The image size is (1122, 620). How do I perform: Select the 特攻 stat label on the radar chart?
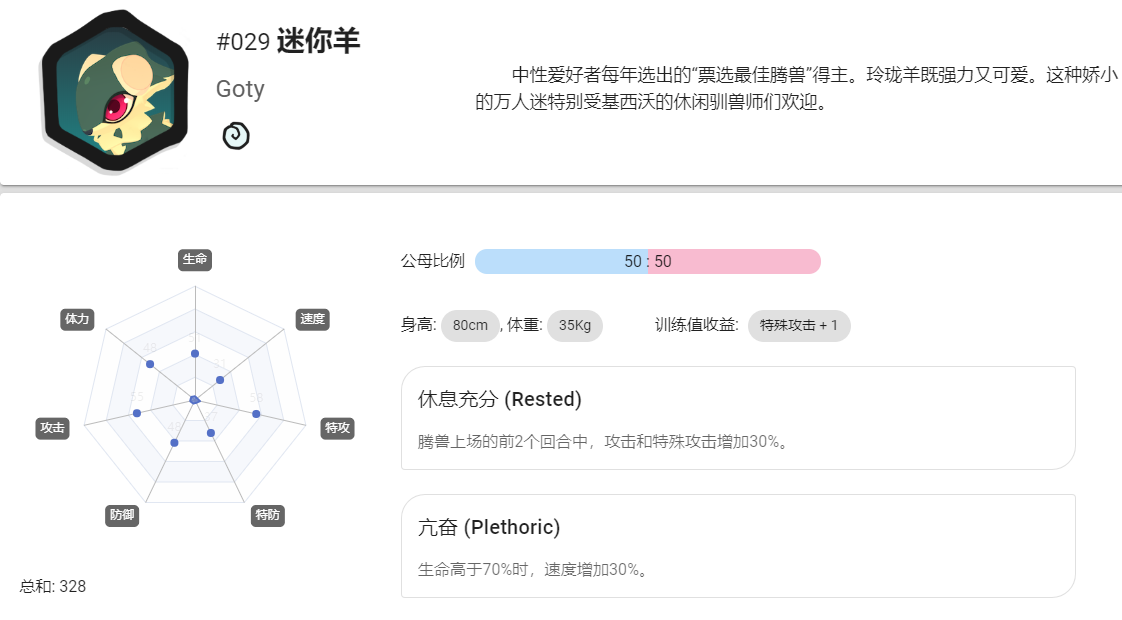[x=338, y=428]
